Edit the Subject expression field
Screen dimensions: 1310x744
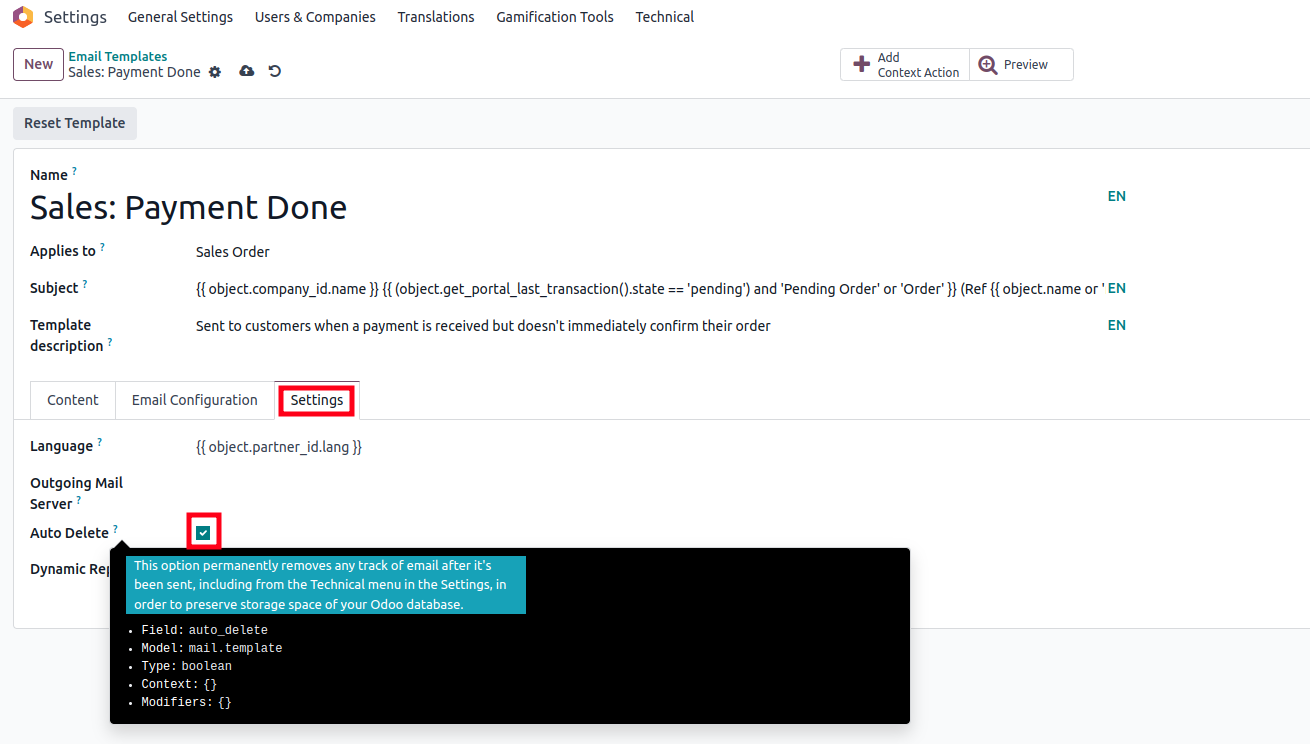pyautogui.click(x=650, y=289)
